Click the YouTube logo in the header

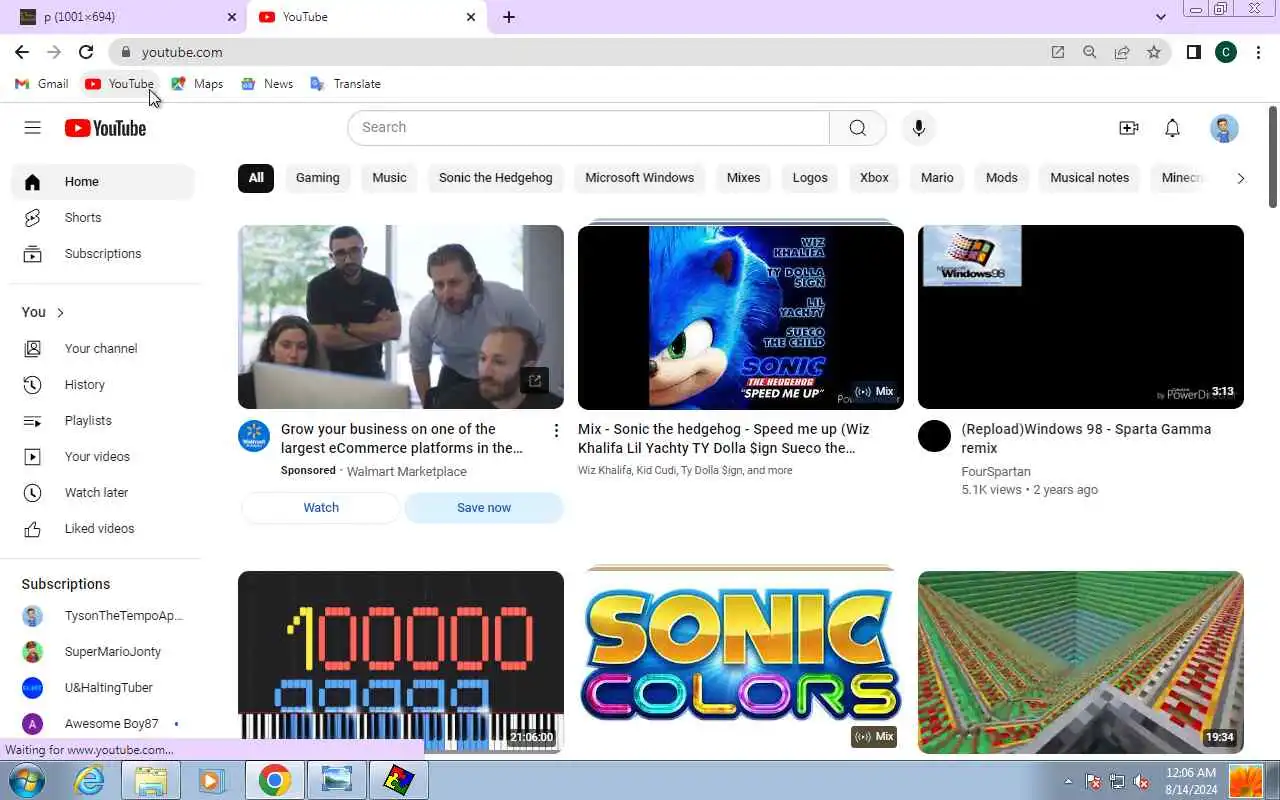click(x=105, y=128)
